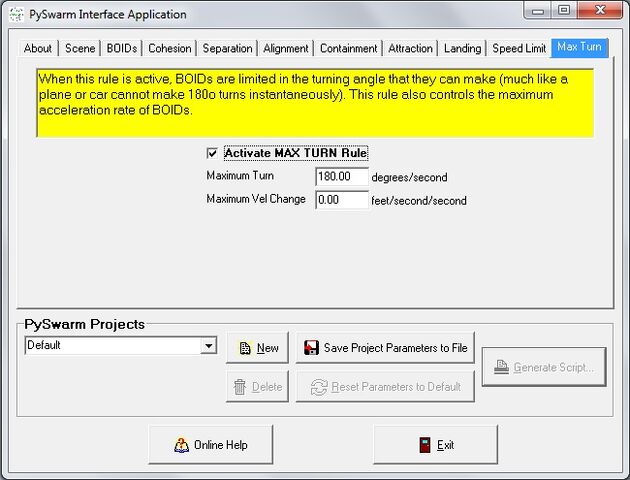Image resolution: width=630 pixels, height=480 pixels.
Task: Open the BOIDs tab
Action: click(x=122, y=49)
